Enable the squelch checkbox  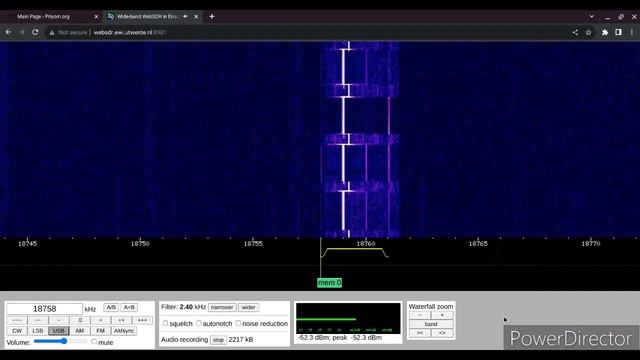click(165, 323)
